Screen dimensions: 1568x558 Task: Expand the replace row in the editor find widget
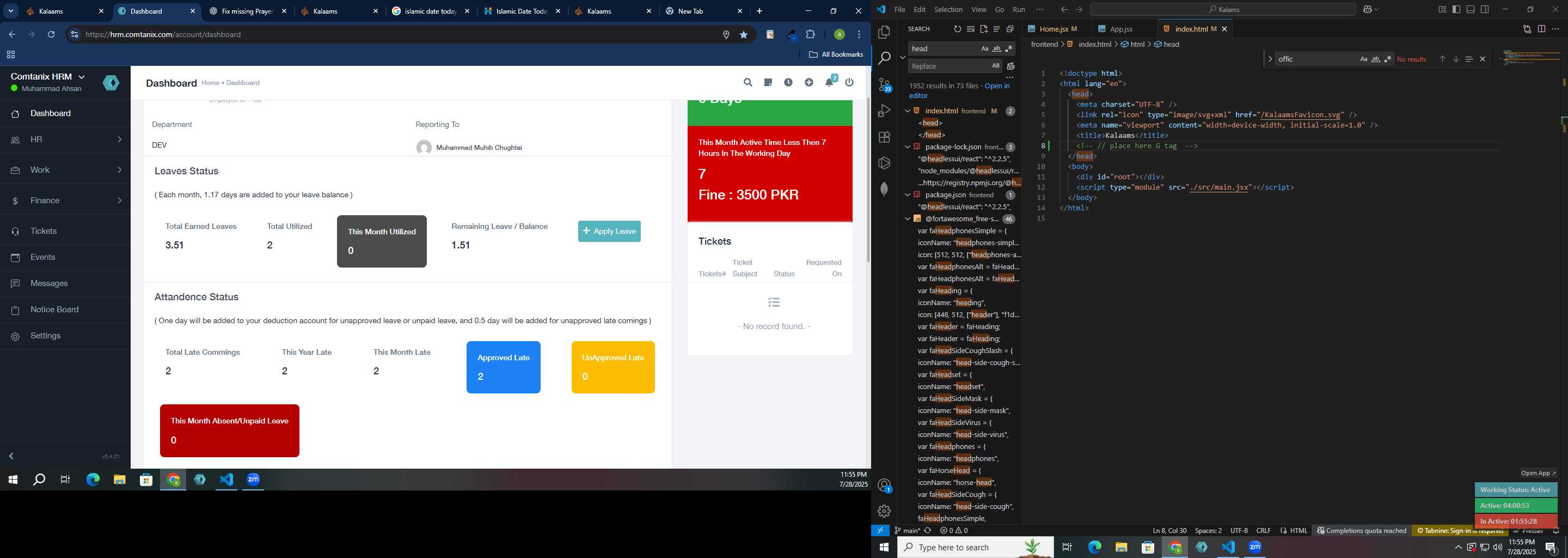pyautogui.click(x=1270, y=59)
